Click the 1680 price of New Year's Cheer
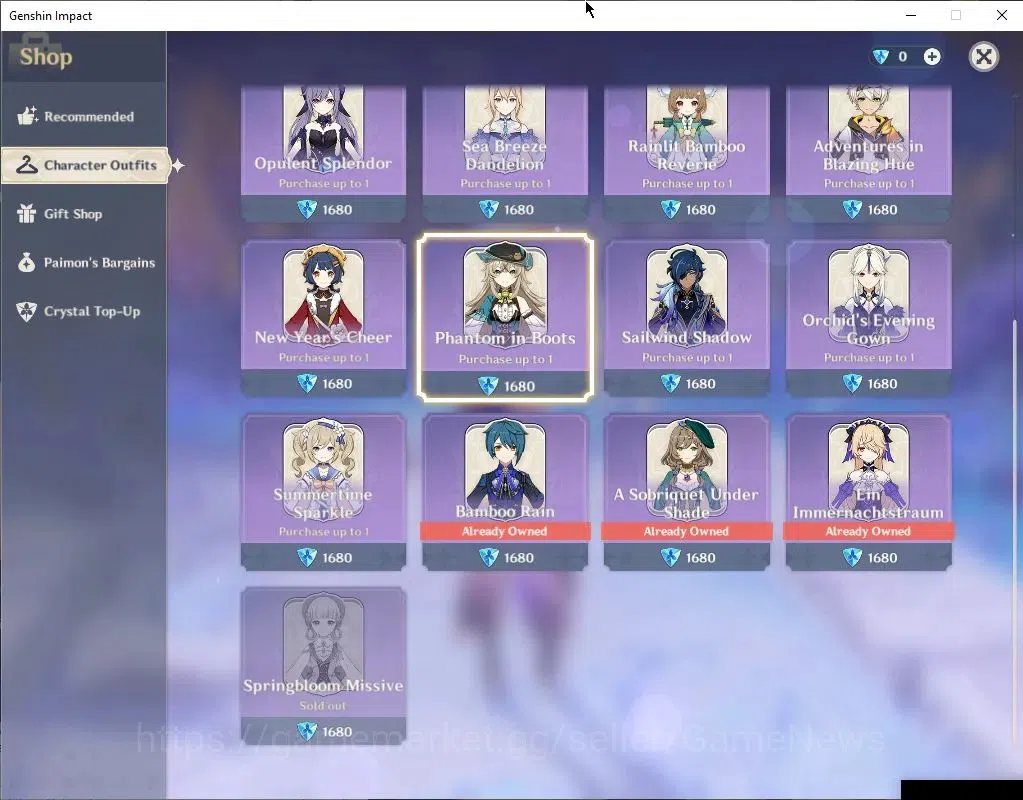The image size is (1023, 800). pos(337,384)
